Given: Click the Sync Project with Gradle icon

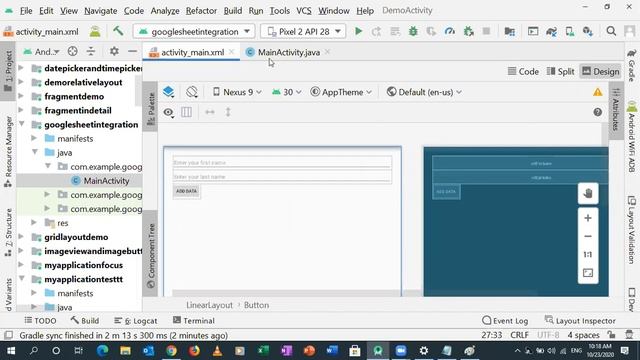Looking at the screenshot, I should coord(551,31).
